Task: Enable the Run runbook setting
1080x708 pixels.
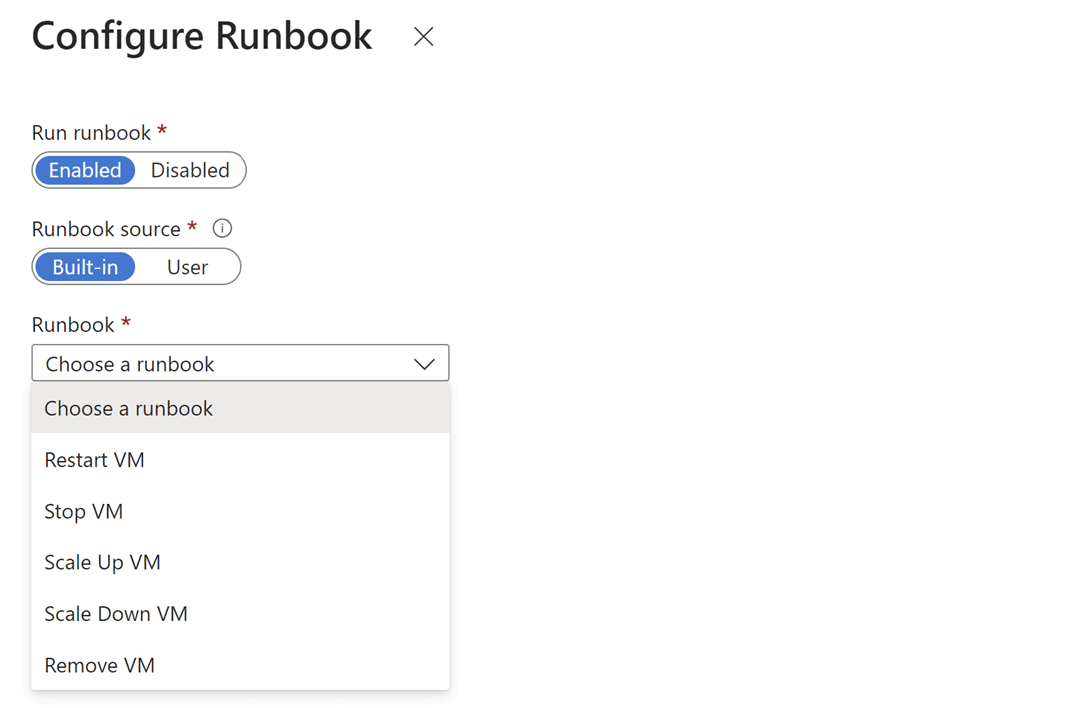Action: pyautogui.click(x=84, y=170)
